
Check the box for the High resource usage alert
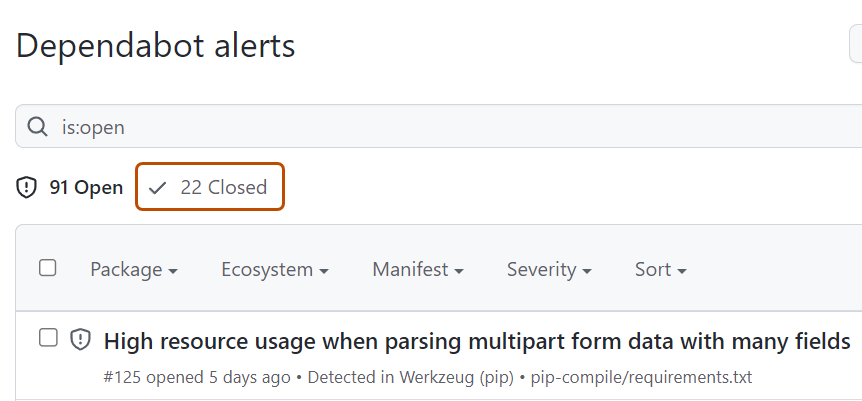(x=48, y=339)
